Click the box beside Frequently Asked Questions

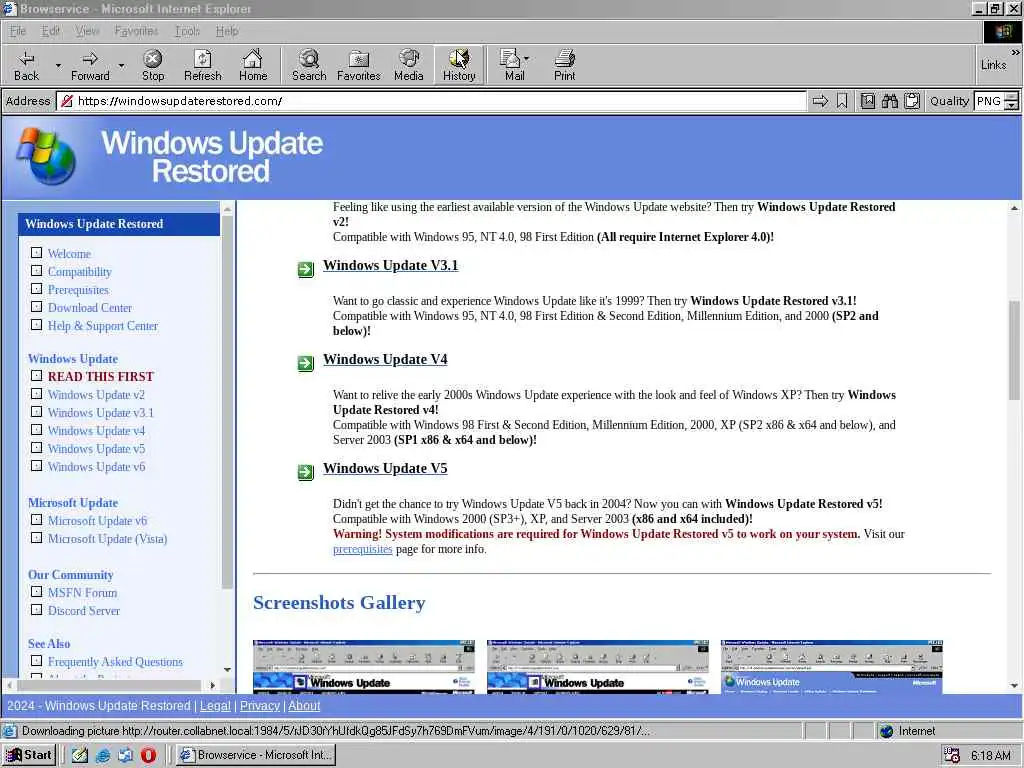[x=37, y=661]
